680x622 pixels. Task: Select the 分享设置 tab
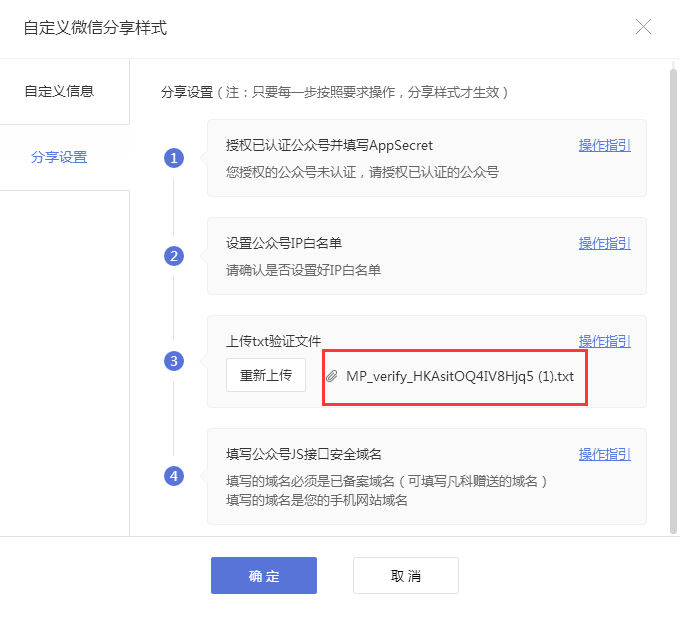tap(59, 157)
